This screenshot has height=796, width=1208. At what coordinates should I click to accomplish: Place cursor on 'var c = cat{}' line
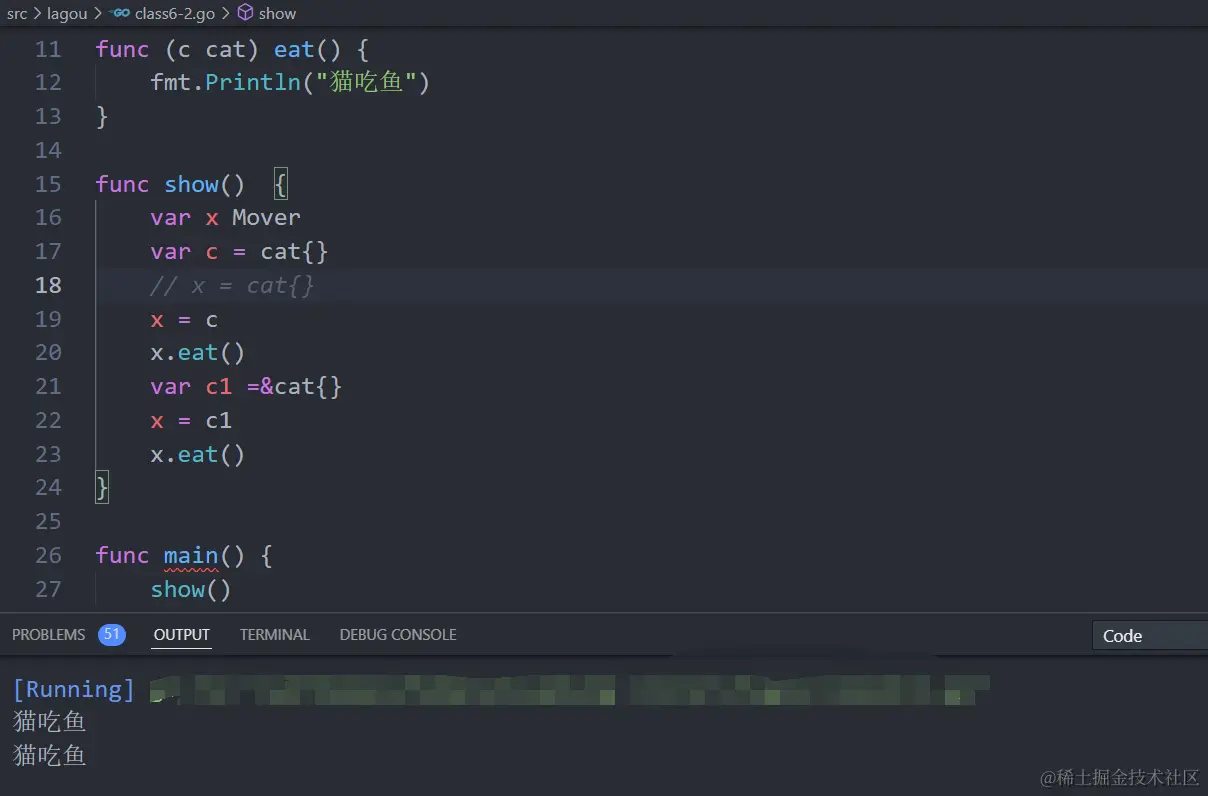(239, 251)
